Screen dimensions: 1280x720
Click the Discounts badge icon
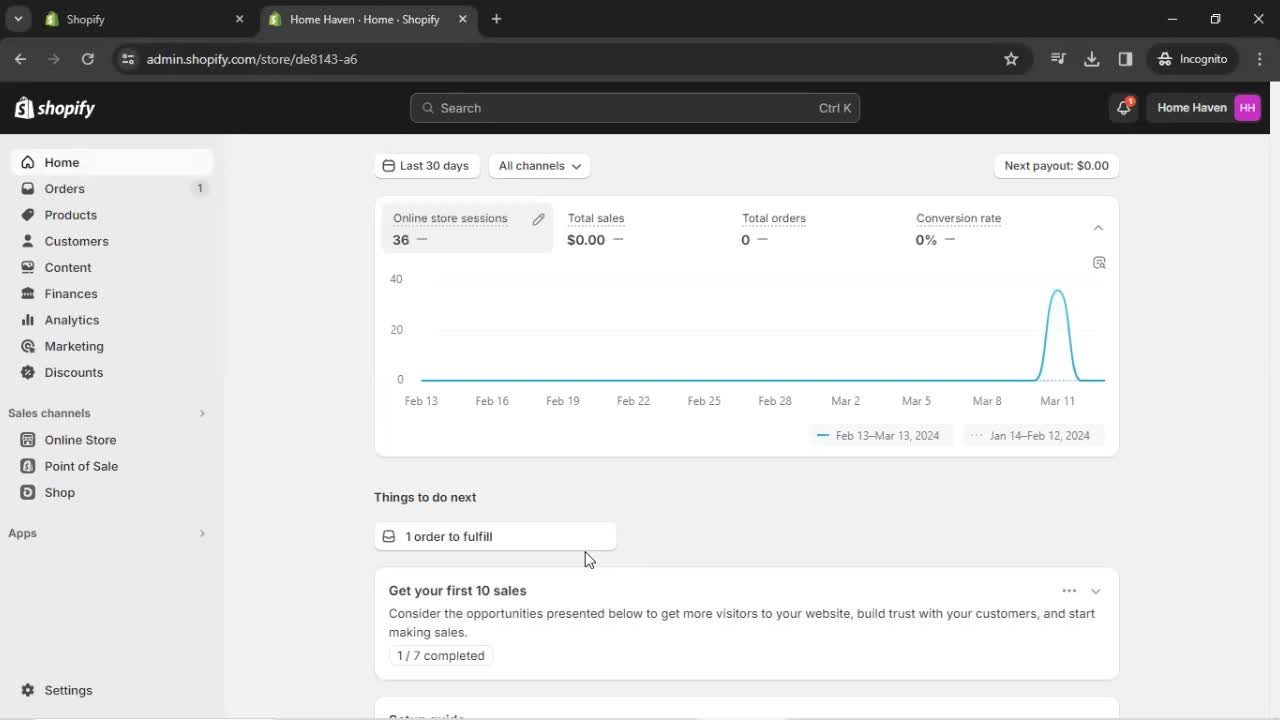[x=28, y=372]
